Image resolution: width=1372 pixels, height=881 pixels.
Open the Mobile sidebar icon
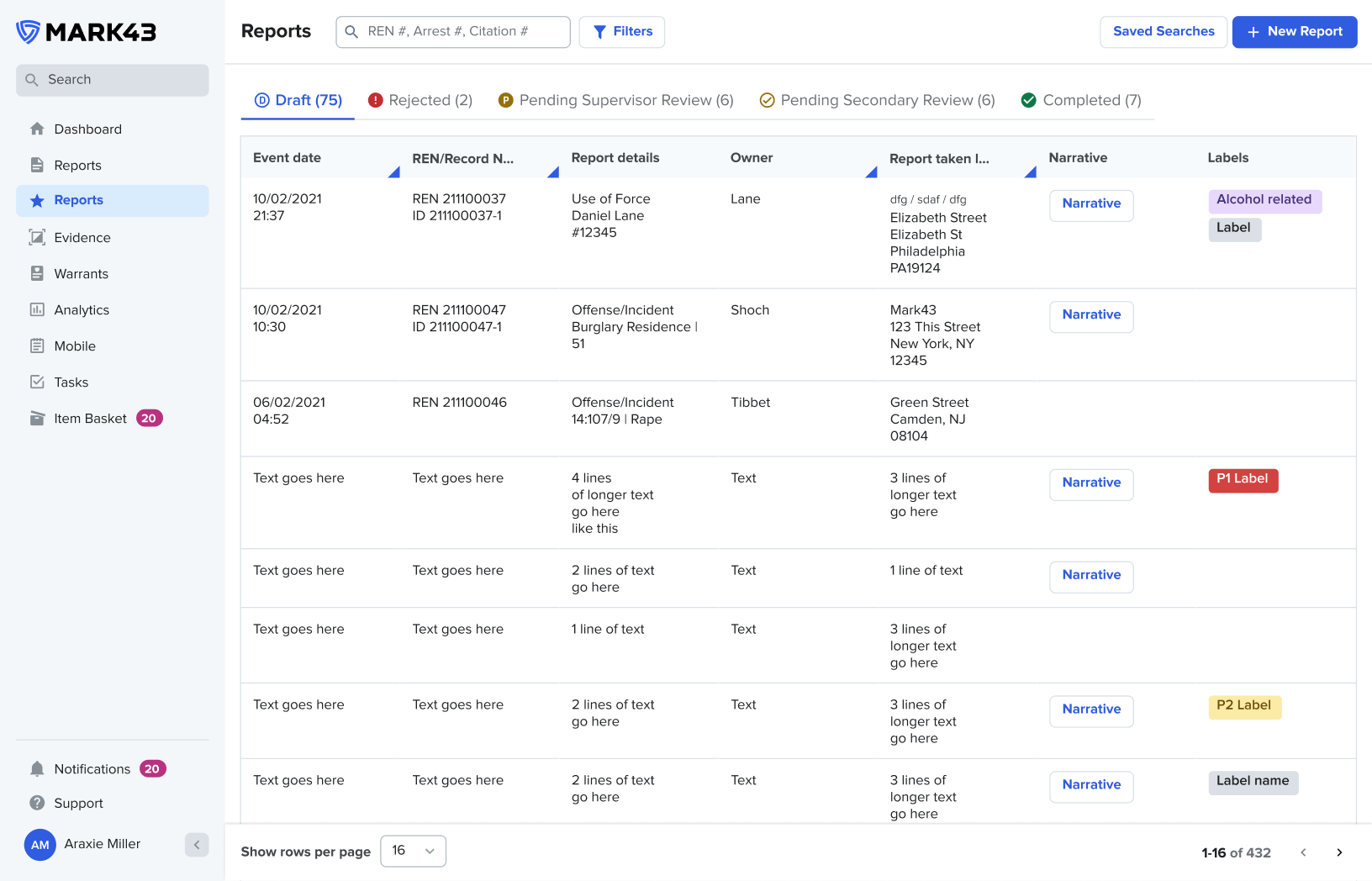[37, 346]
